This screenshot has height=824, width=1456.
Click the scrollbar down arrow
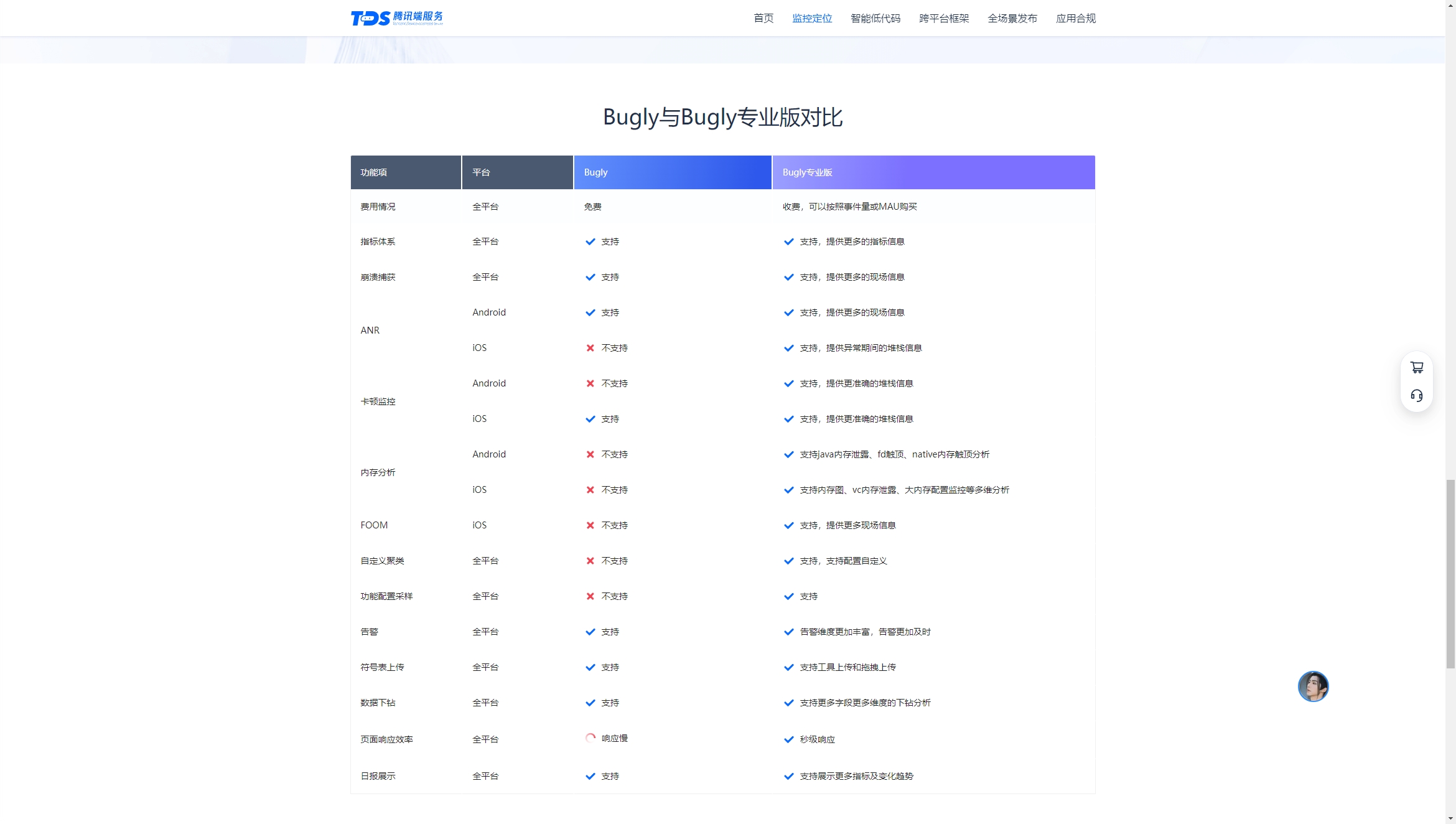[x=1450, y=818]
